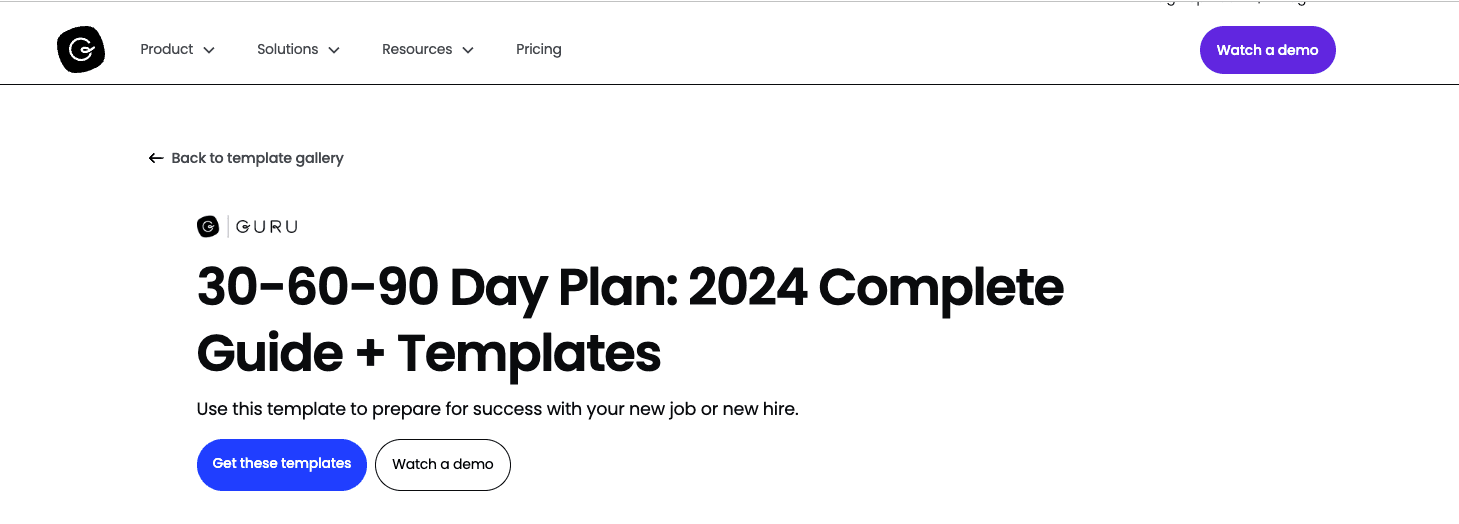This screenshot has width=1459, height=524.
Task: Click the back arrow icon
Action: [x=156, y=158]
